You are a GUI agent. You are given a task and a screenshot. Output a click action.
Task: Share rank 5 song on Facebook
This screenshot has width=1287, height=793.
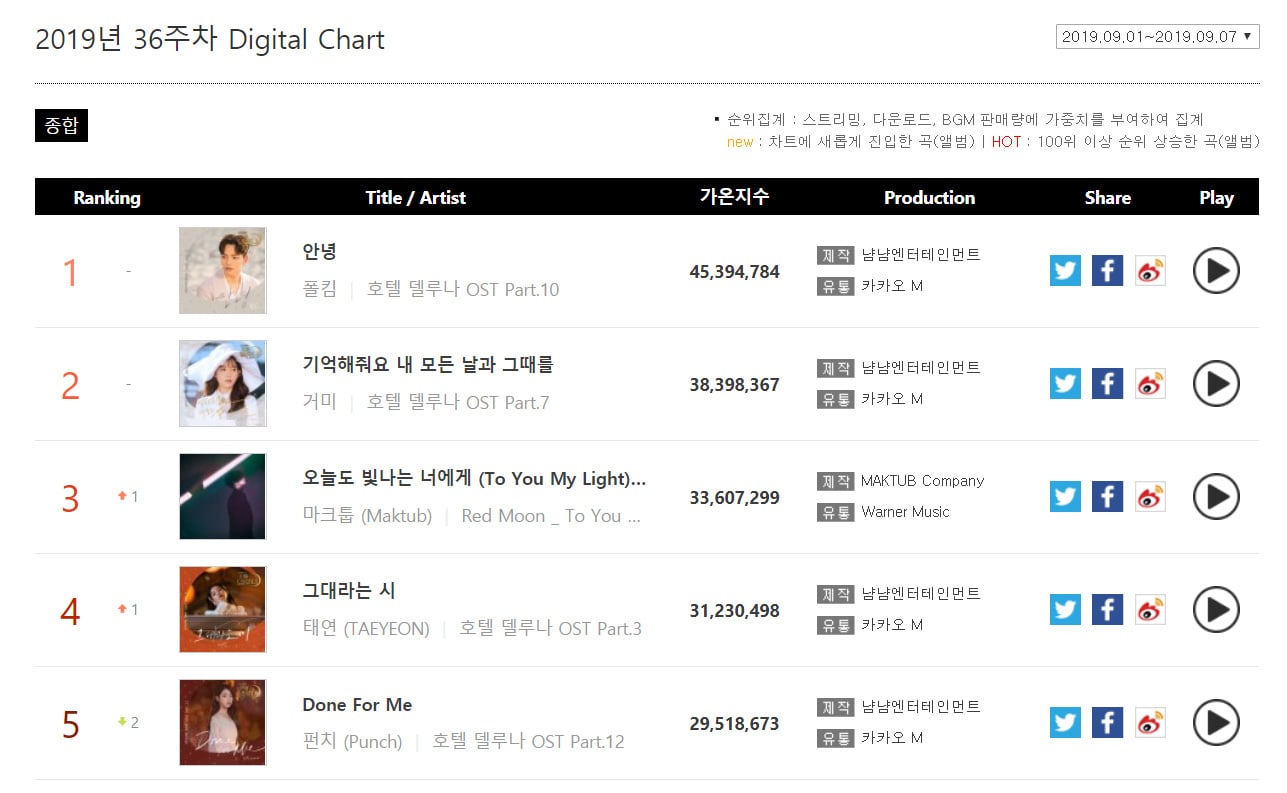1107,723
